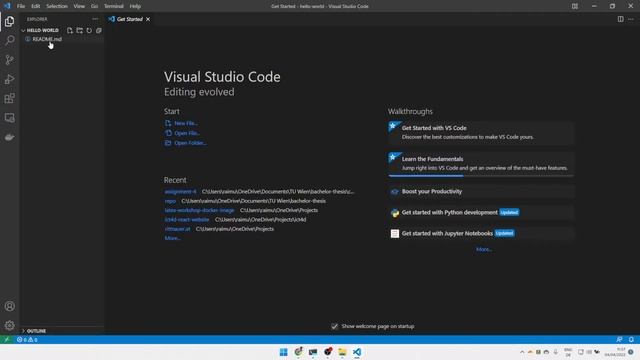Open the Remote Explorer view
640x360 pixels.
[9, 118]
